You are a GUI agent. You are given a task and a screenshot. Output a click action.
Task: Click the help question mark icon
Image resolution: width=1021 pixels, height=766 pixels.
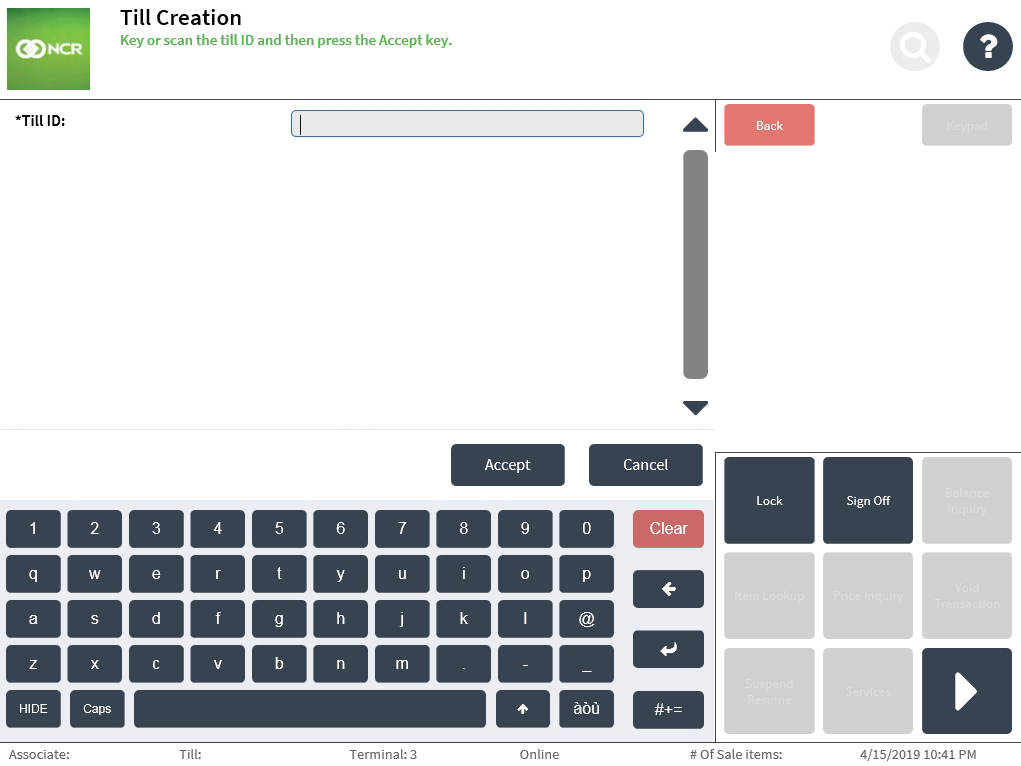987,46
